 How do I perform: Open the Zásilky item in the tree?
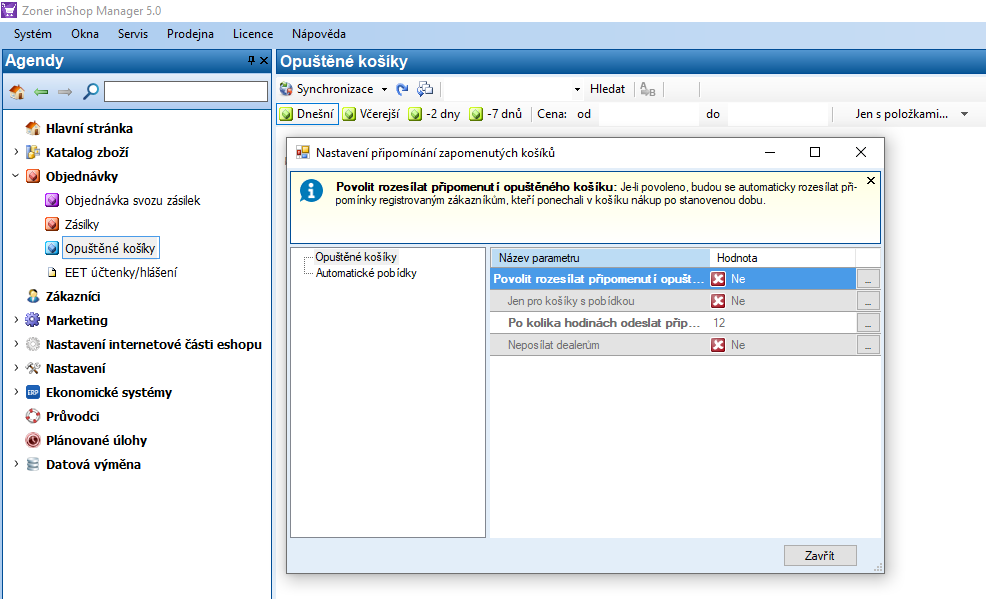[x=81, y=224]
